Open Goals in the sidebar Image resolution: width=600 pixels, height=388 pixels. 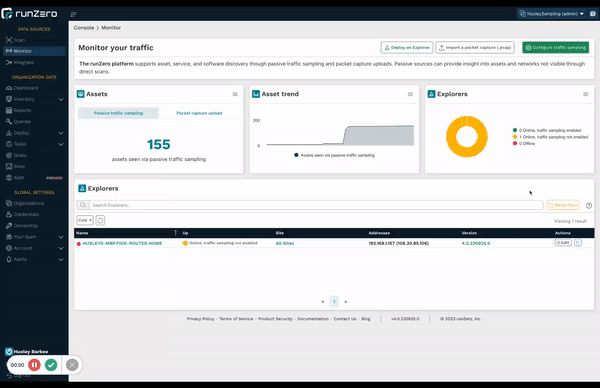(16, 155)
